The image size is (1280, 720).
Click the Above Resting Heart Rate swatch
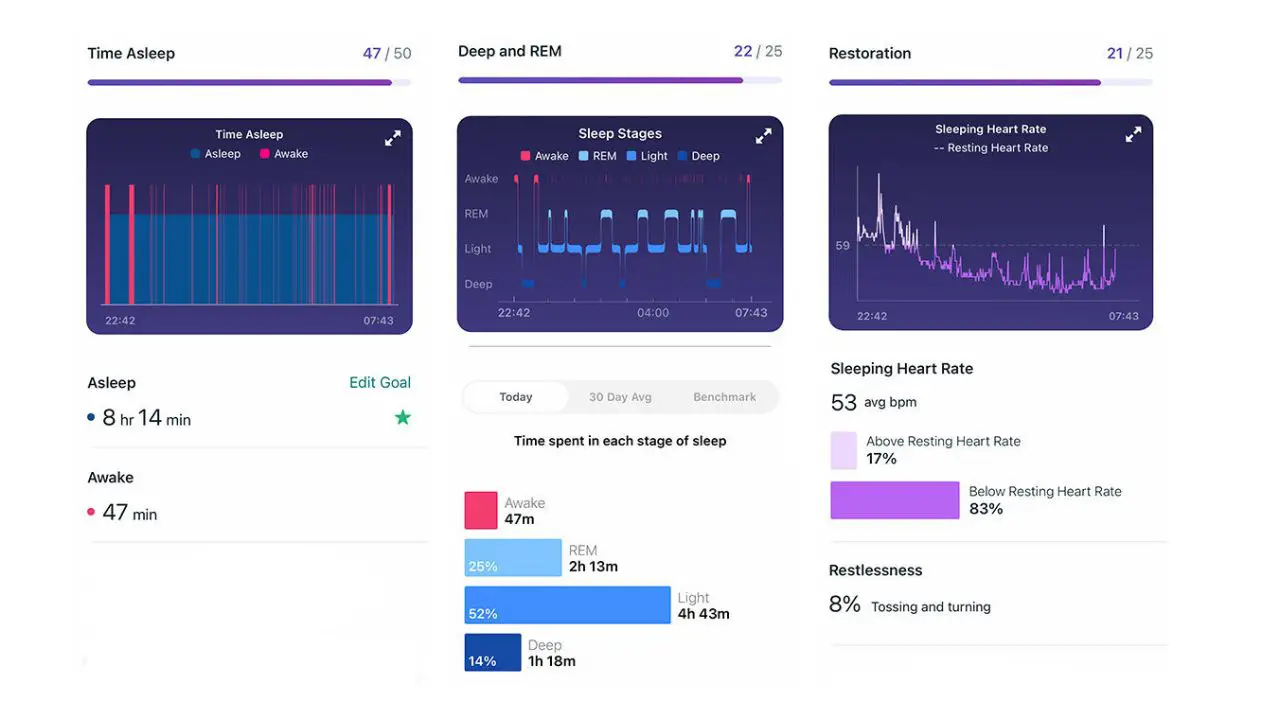tap(844, 450)
